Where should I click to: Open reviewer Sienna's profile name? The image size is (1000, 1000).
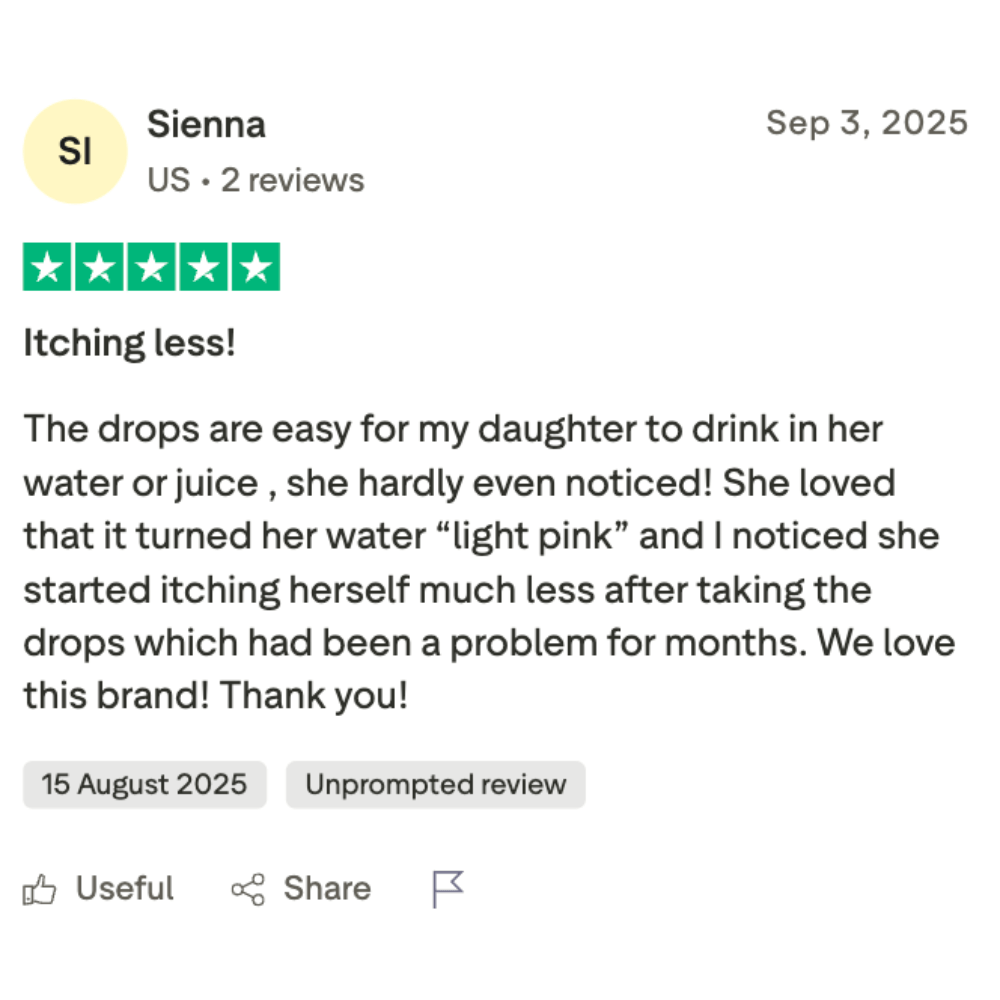pyautogui.click(x=206, y=125)
